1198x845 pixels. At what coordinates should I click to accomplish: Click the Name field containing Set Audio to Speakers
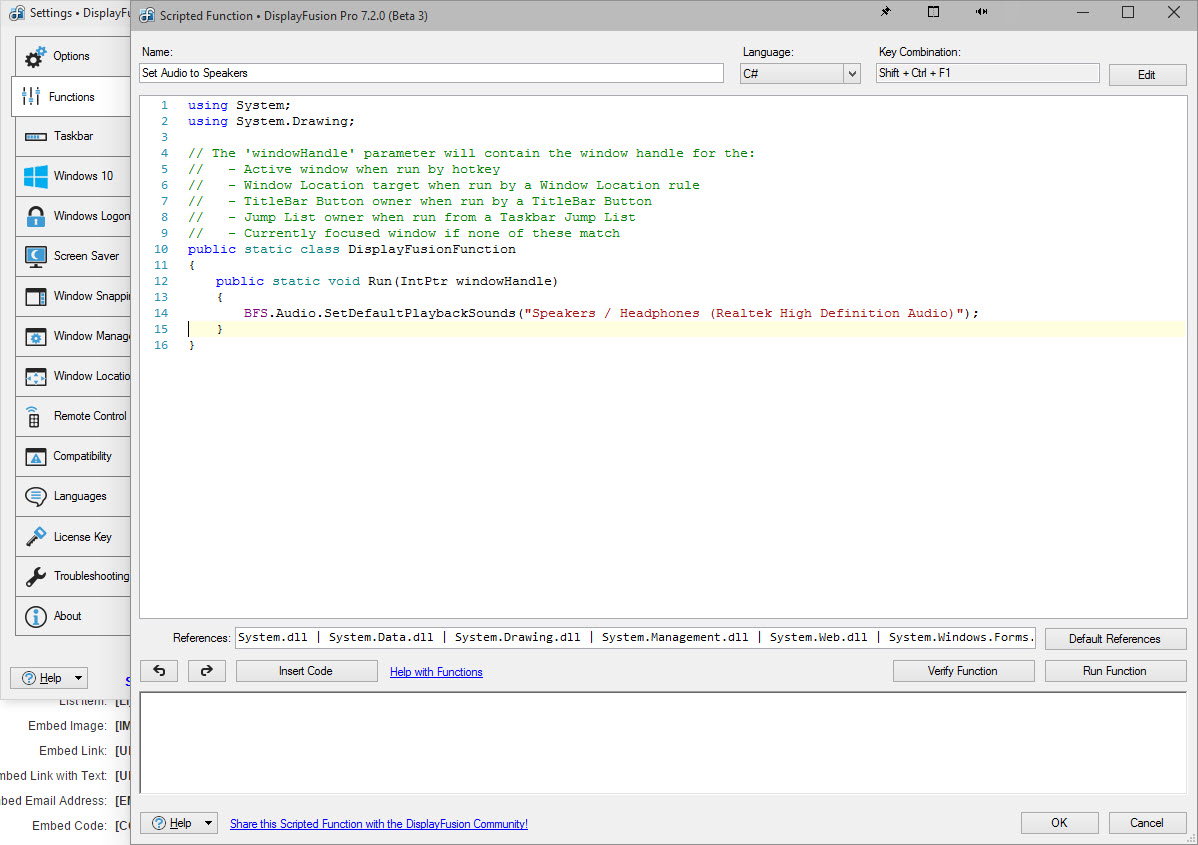[431, 73]
